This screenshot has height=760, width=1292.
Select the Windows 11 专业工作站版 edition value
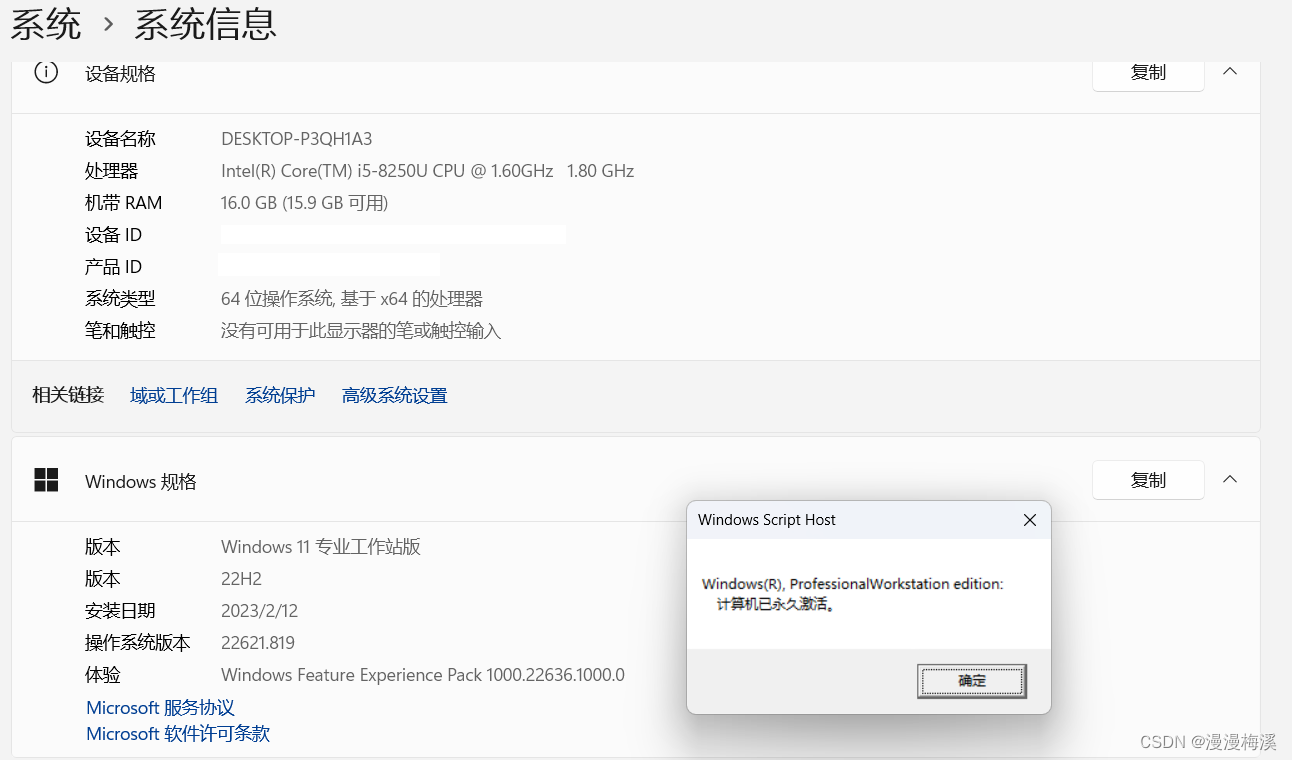[x=321, y=547]
